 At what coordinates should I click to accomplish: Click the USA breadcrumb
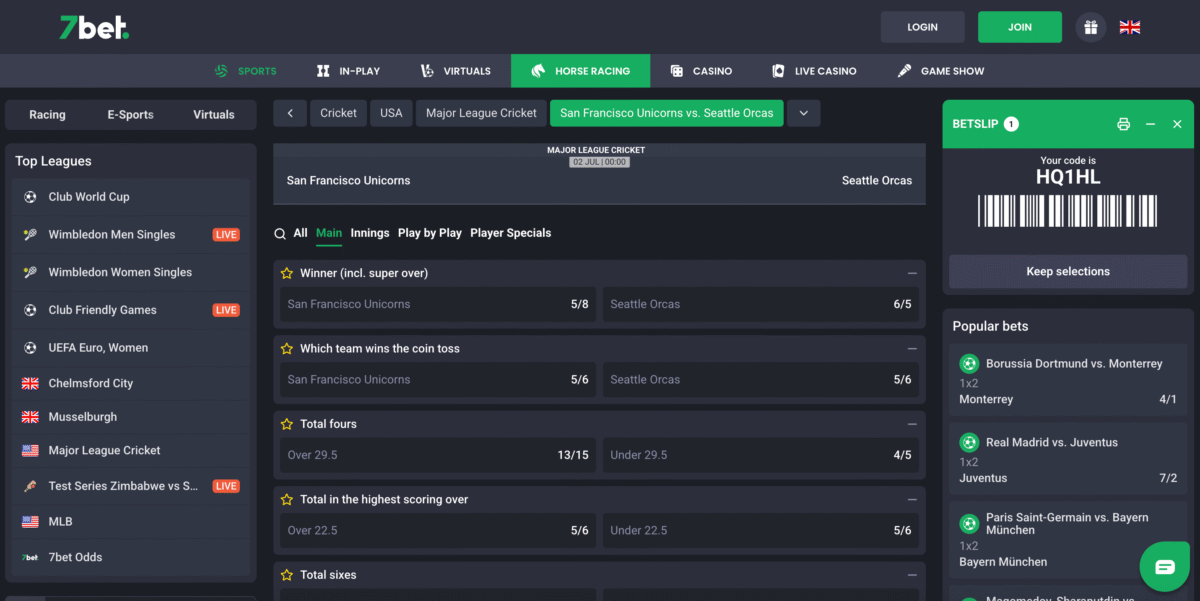pos(391,113)
